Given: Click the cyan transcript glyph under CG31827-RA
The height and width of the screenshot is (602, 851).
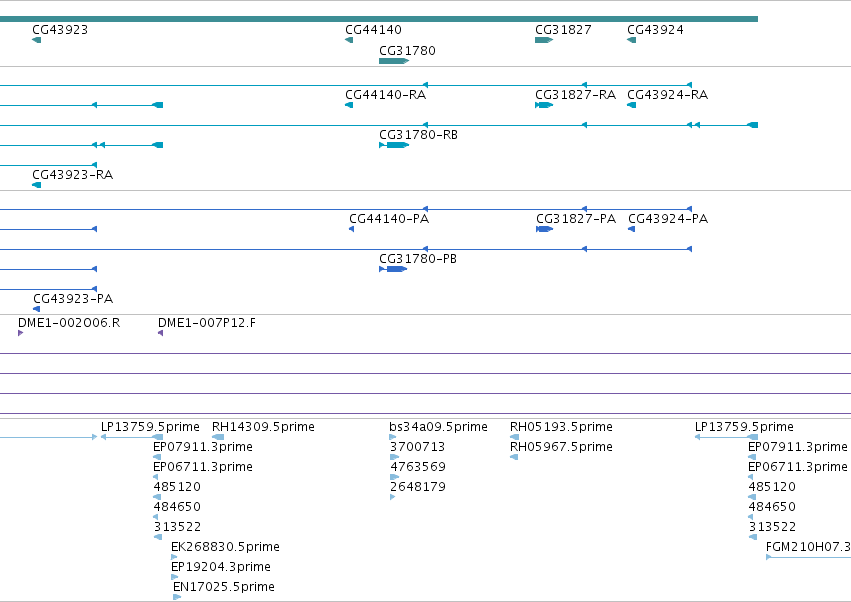Looking at the screenshot, I should 544,105.
